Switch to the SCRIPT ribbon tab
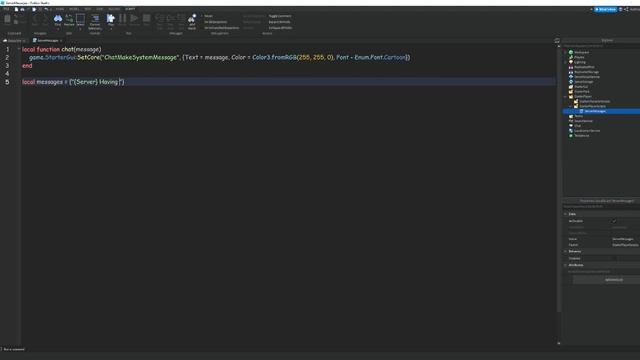 [x=130, y=9]
